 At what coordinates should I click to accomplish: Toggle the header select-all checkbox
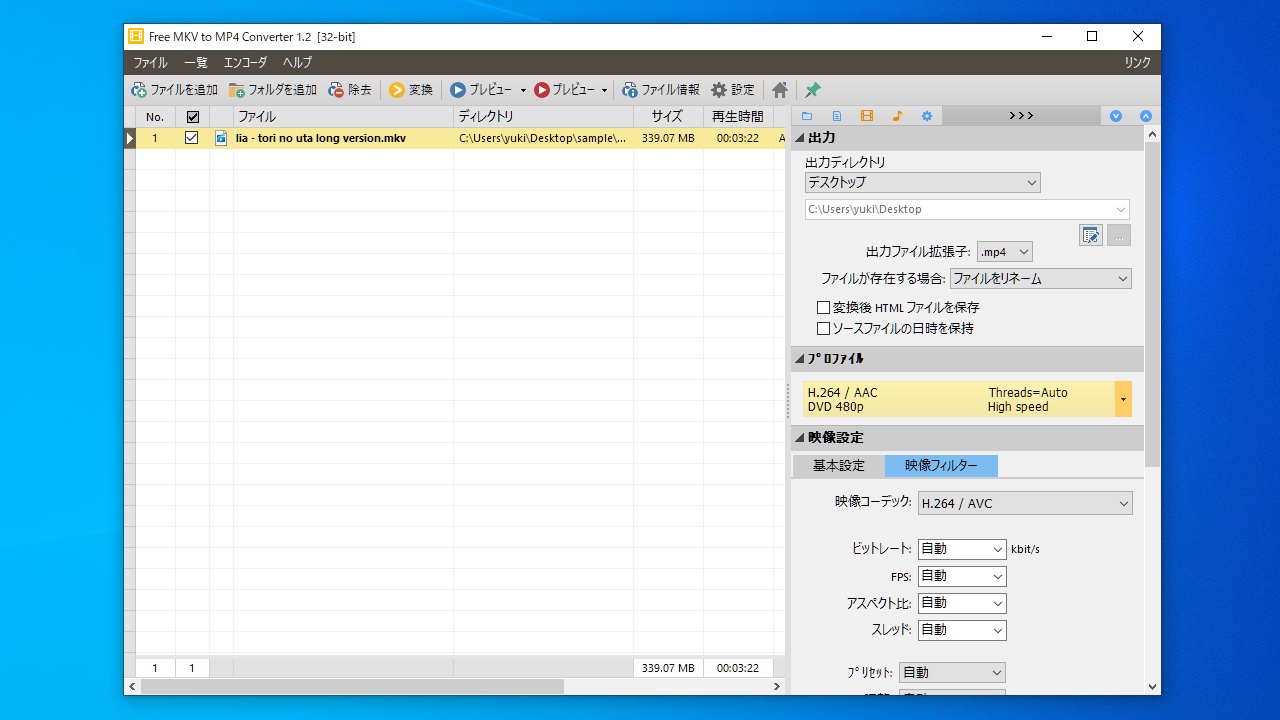tap(193, 117)
